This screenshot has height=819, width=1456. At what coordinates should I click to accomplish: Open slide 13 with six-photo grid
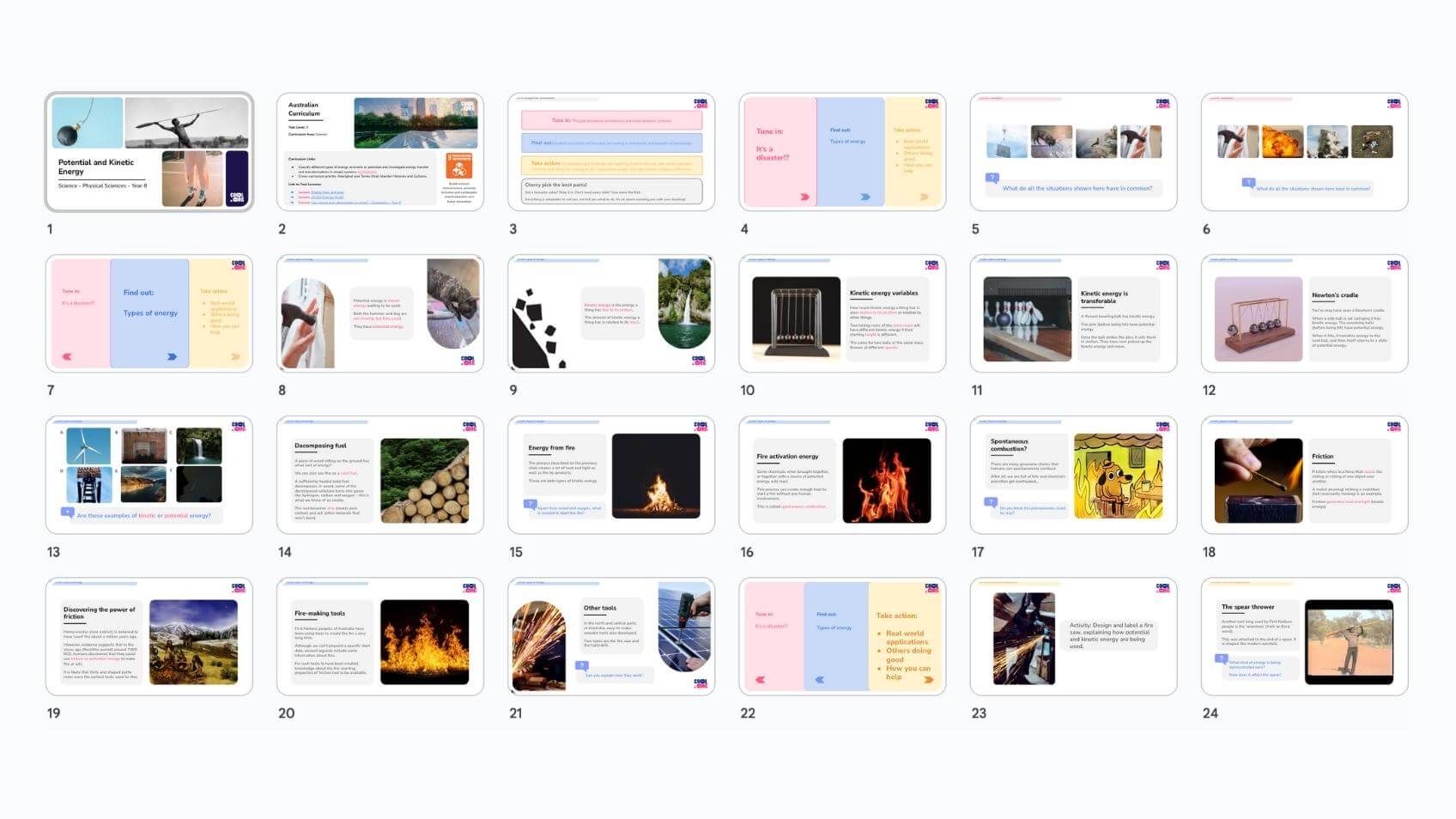point(149,475)
